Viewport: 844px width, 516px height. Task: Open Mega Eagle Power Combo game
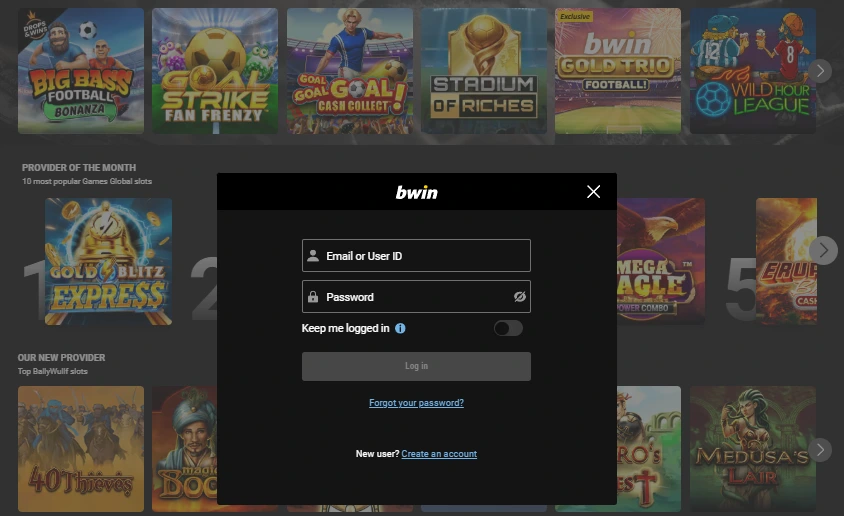(x=660, y=261)
